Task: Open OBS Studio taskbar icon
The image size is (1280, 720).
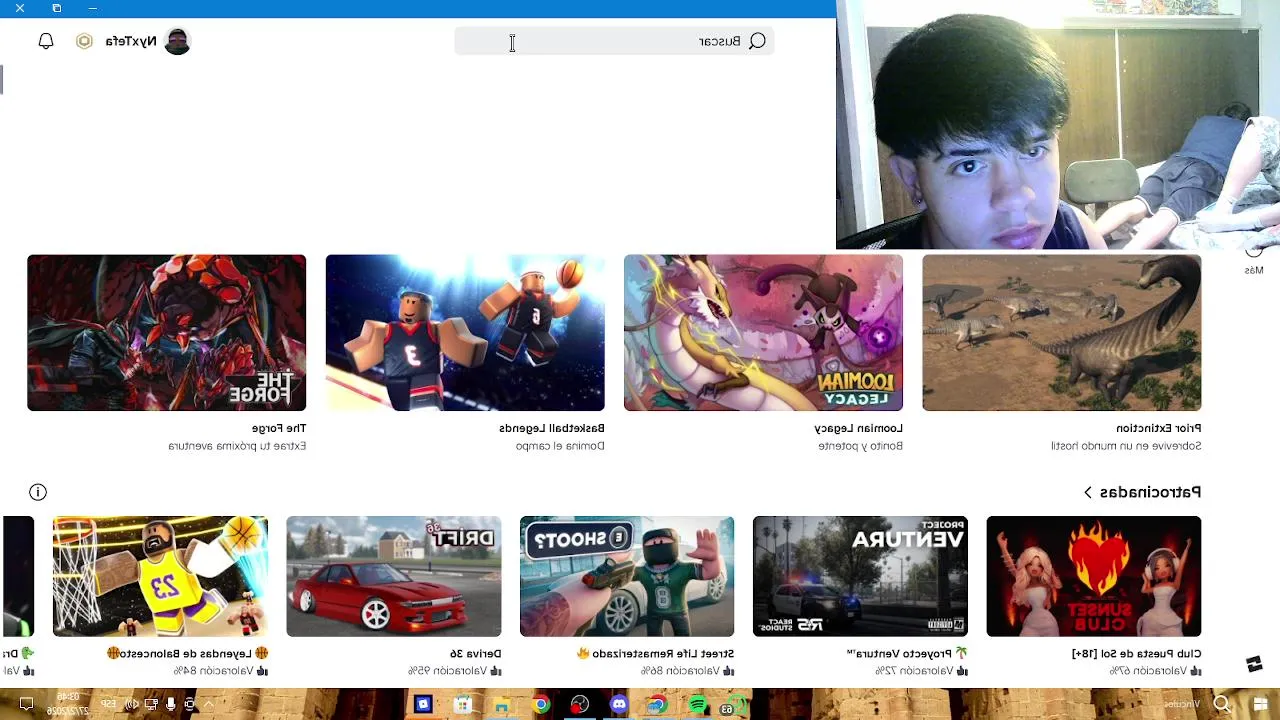Action: [x=579, y=705]
